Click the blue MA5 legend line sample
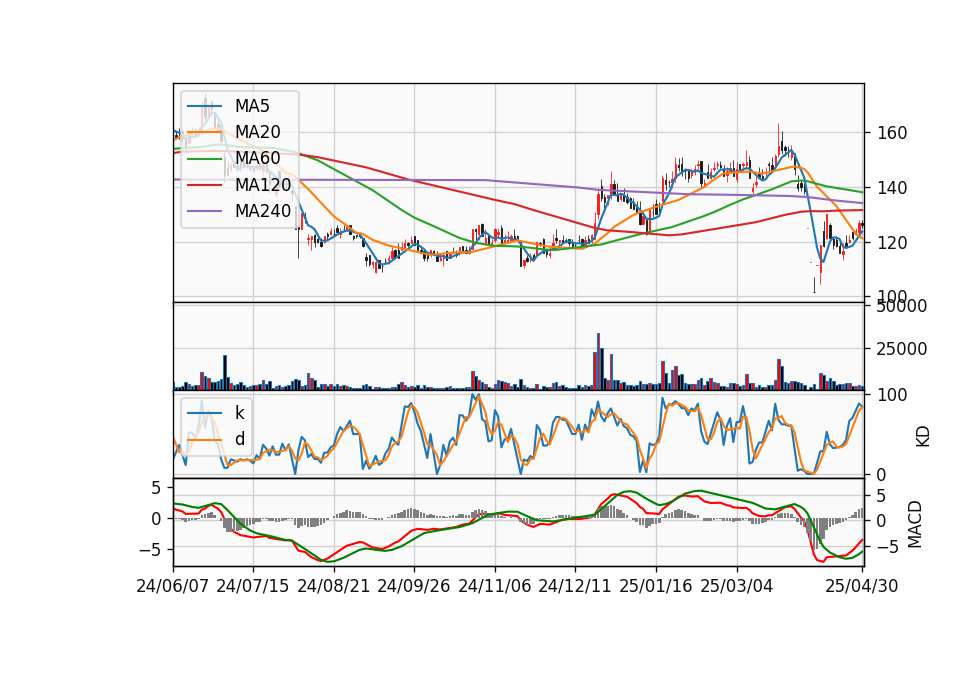 click(204, 106)
